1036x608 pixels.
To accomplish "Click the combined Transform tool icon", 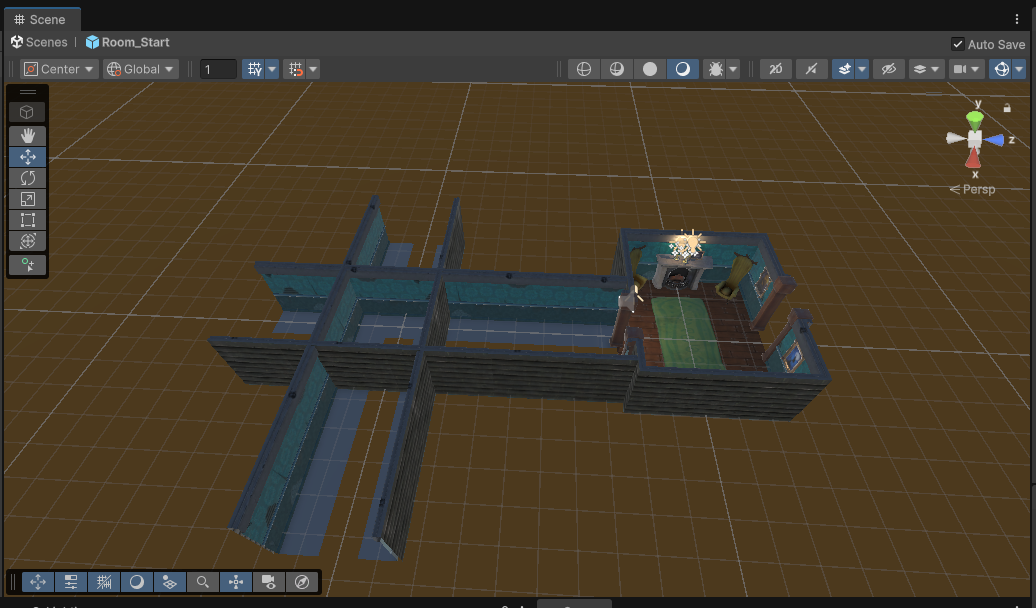I will (27, 241).
